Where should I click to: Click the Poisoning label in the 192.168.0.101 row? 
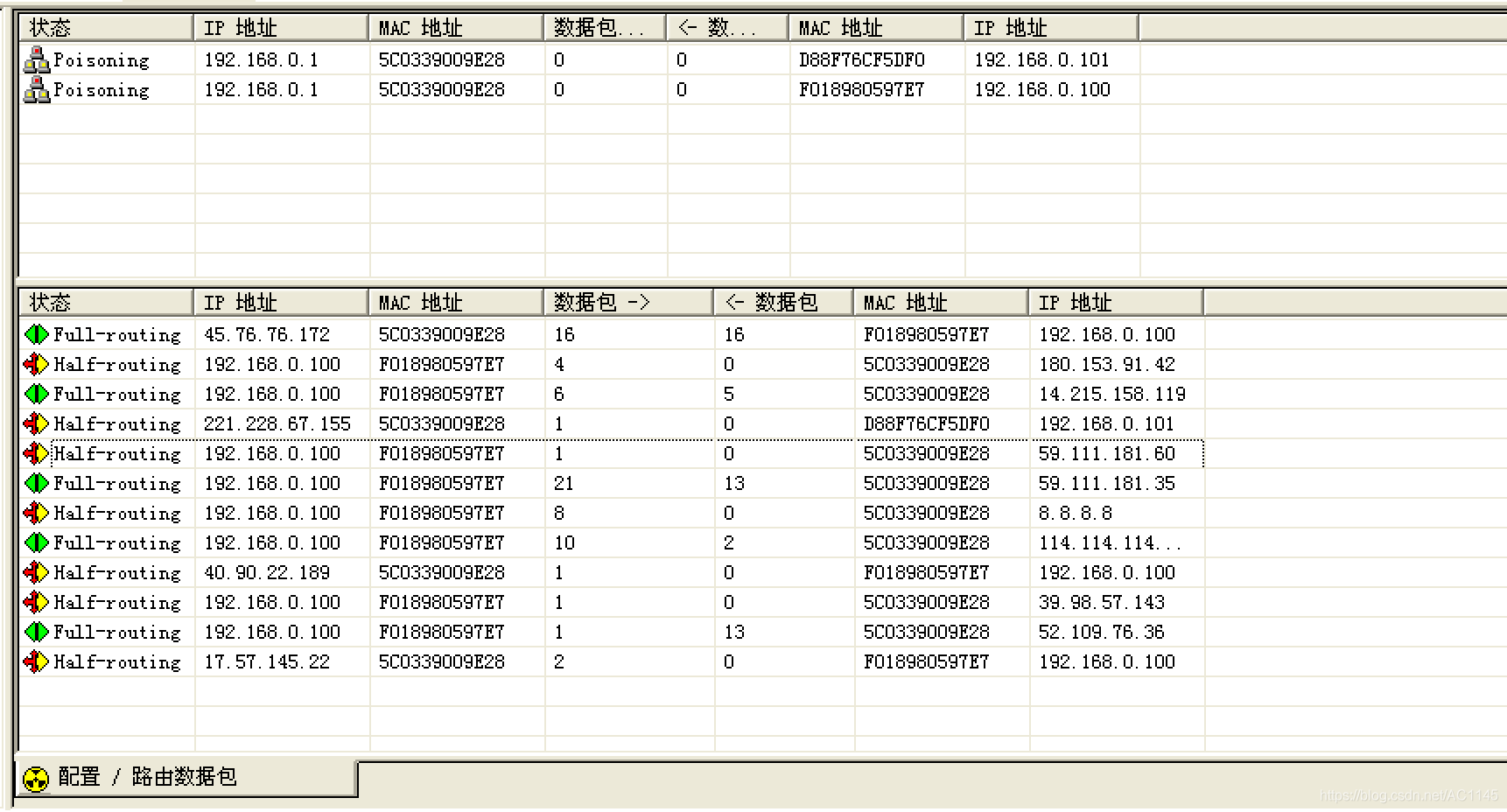[102, 59]
